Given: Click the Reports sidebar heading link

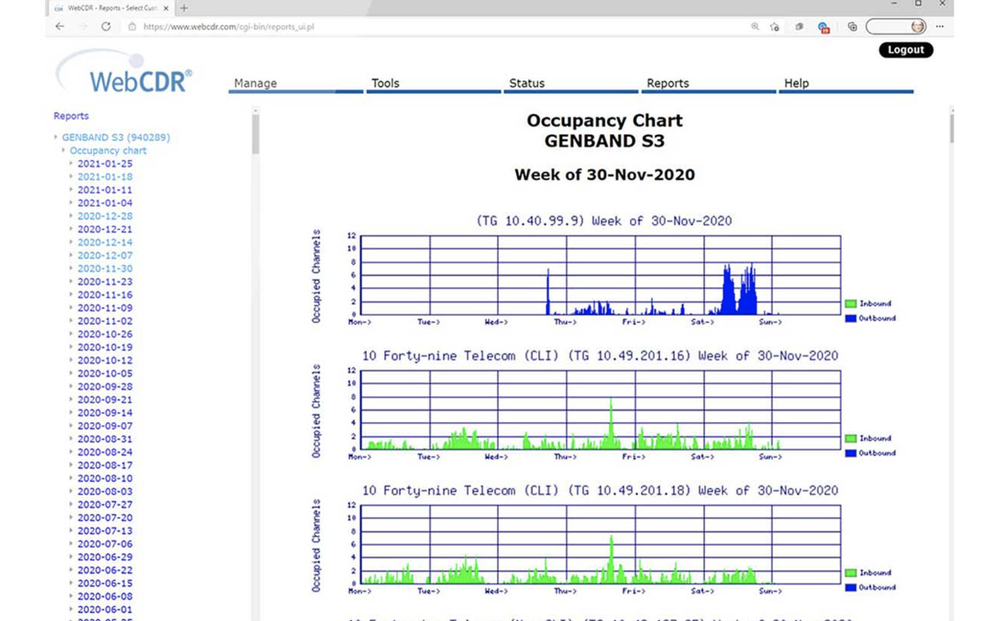Looking at the screenshot, I should pos(71,116).
